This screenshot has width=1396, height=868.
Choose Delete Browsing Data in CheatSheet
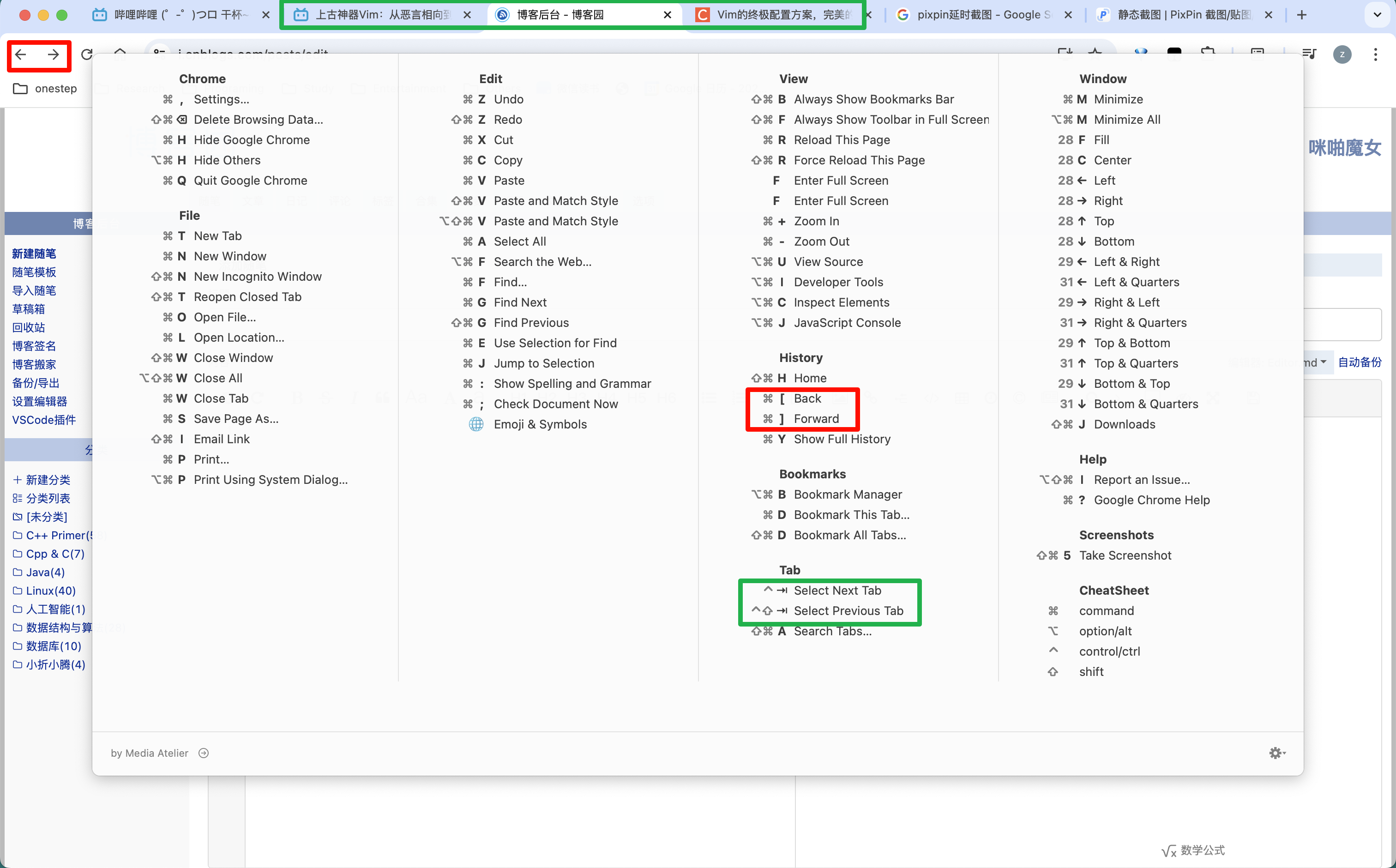259,120
